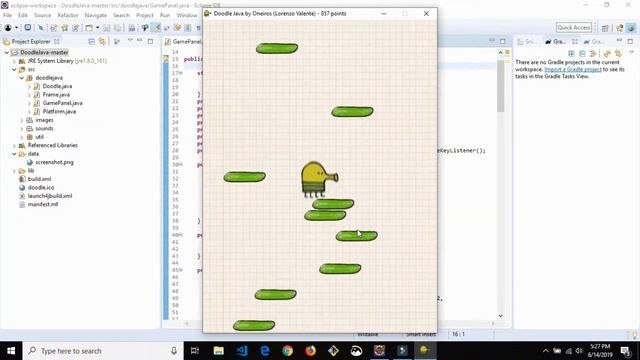Image resolution: width=640 pixels, height=360 pixels.
Task: Select Doodle.java in Project Explorer
Action: coord(57,86)
